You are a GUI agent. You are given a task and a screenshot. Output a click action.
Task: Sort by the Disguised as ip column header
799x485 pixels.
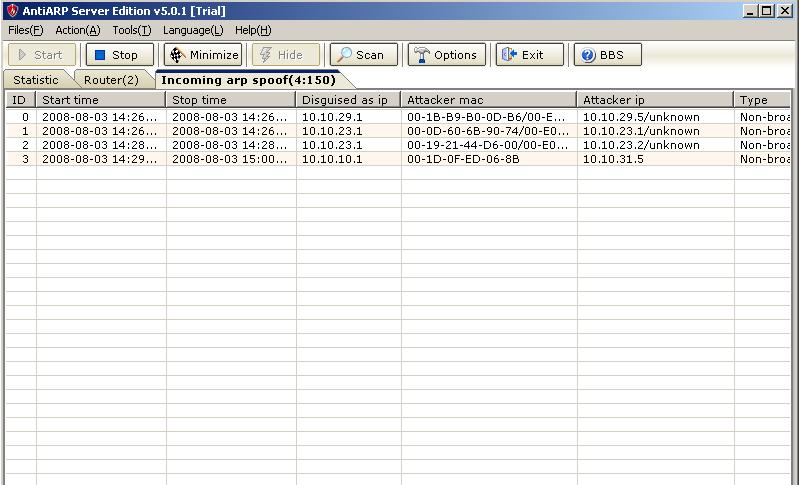coord(349,100)
